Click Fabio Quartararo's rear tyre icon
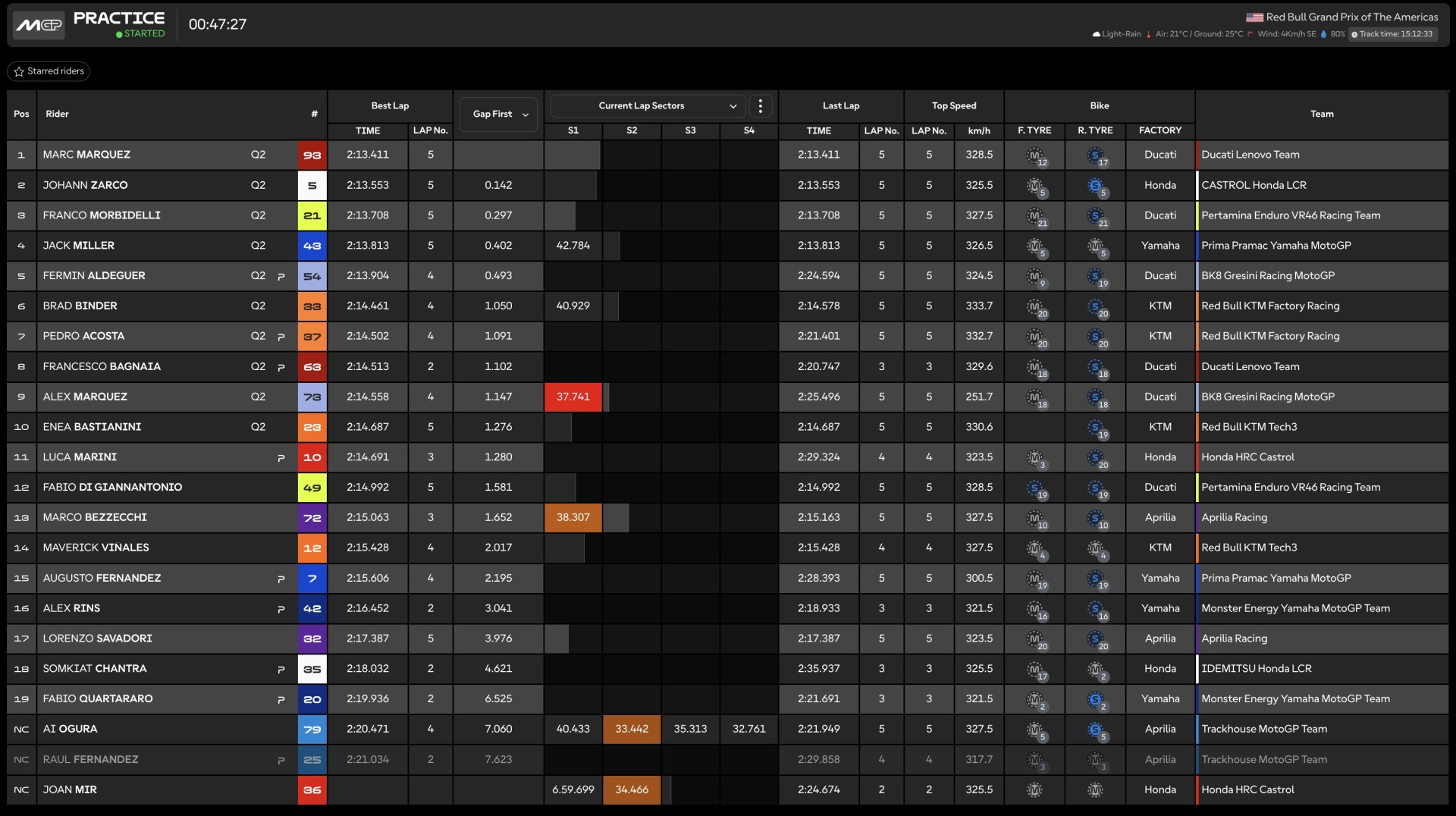Image resolution: width=1456 pixels, height=816 pixels. click(1097, 701)
